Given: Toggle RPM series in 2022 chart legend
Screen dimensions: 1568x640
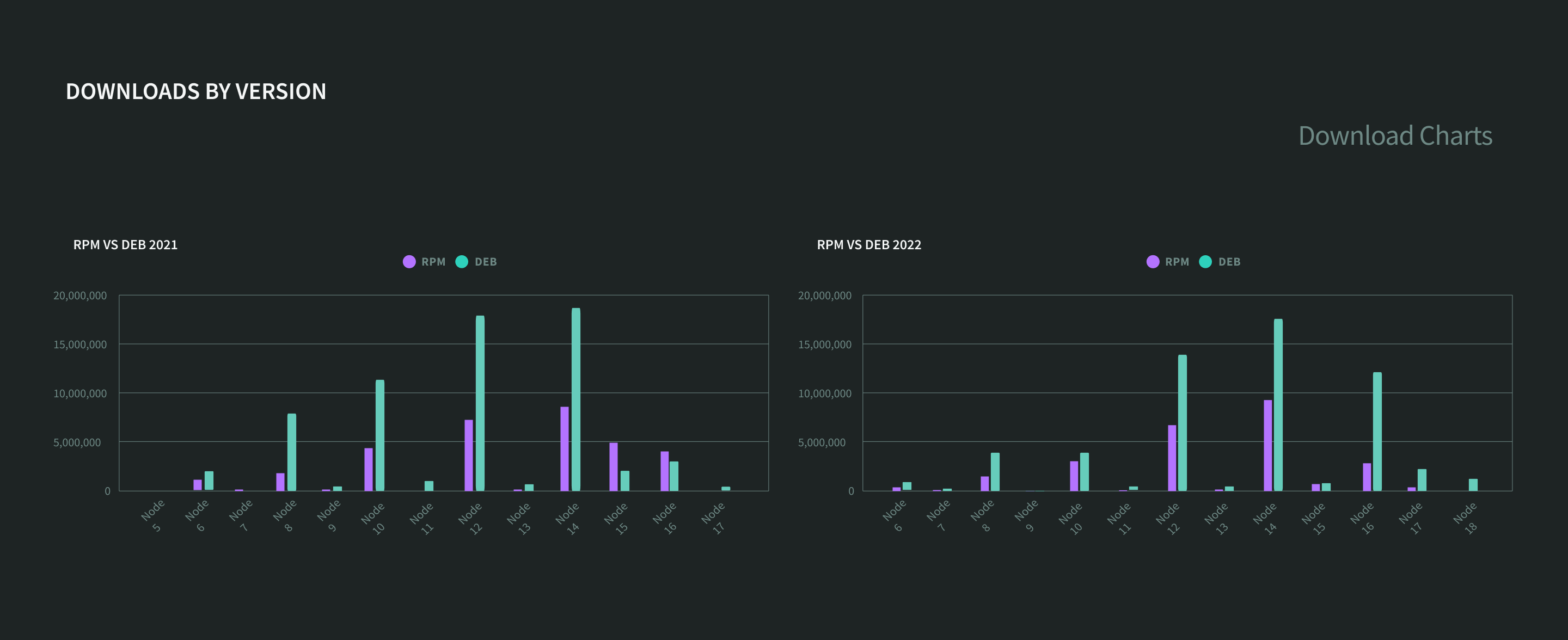Looking at the screenshot, I should 1177,262.
